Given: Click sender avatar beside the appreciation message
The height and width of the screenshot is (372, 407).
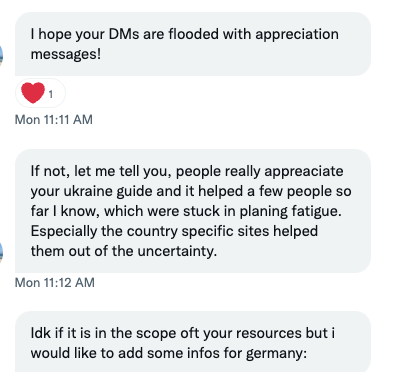Looking at the screenshot, I should click(x=1, y=55).
